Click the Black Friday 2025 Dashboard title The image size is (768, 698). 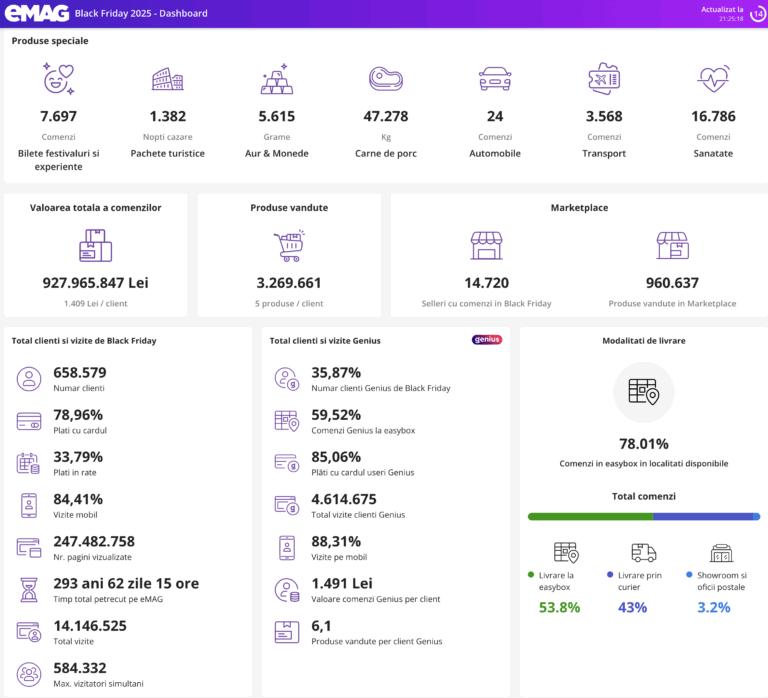(x=141, y=14)
